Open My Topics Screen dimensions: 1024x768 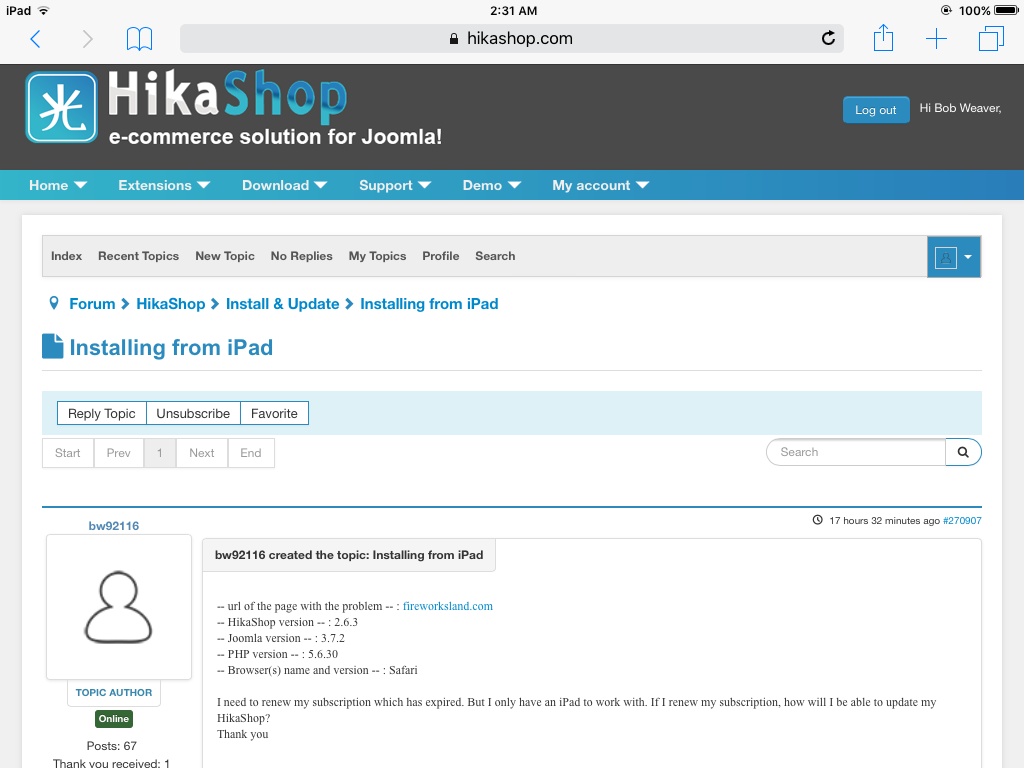(x=377, y=256)
